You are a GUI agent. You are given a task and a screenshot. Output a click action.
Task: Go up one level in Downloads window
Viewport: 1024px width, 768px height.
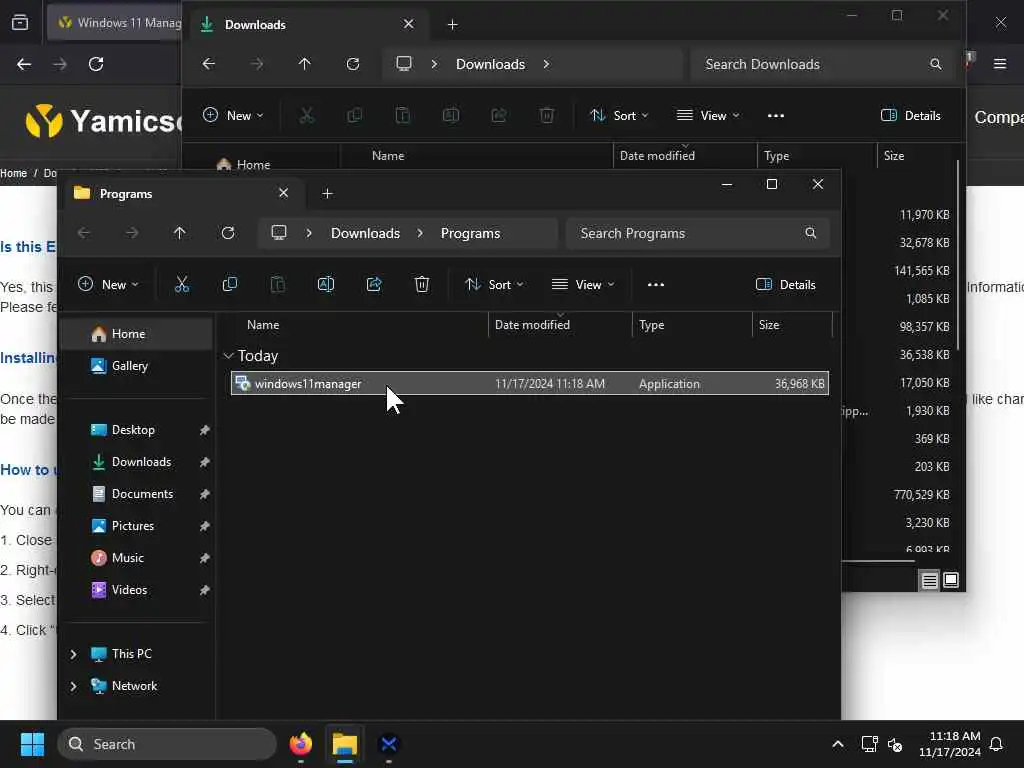[304, 64]
